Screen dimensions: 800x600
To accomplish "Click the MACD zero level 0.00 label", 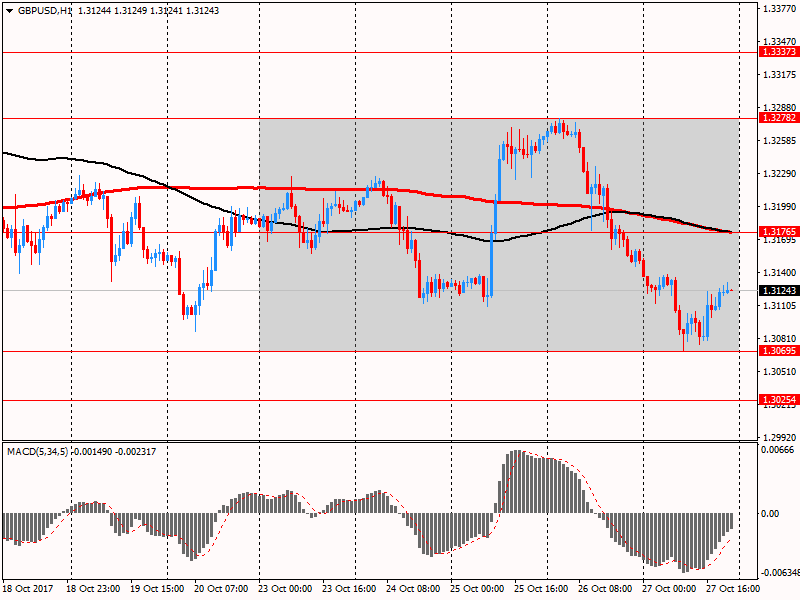I will click(770, 514).
